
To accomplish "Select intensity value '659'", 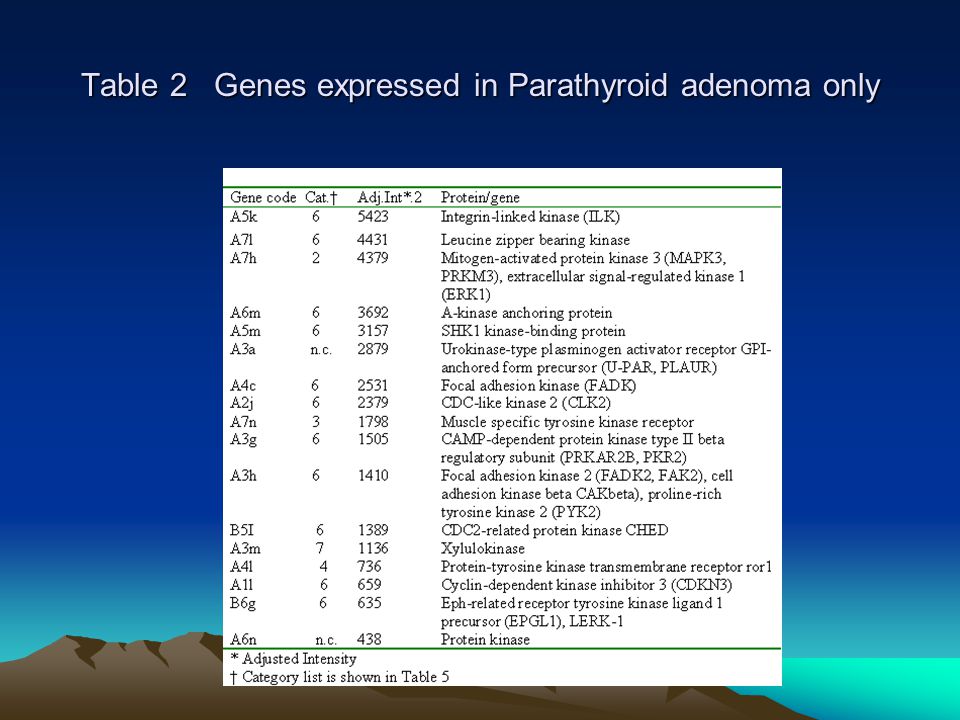I will pos(369,585).
